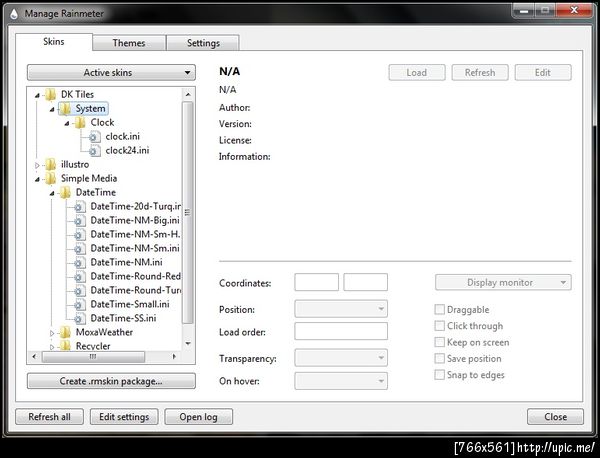Click the Recycler folder icon

65,346
